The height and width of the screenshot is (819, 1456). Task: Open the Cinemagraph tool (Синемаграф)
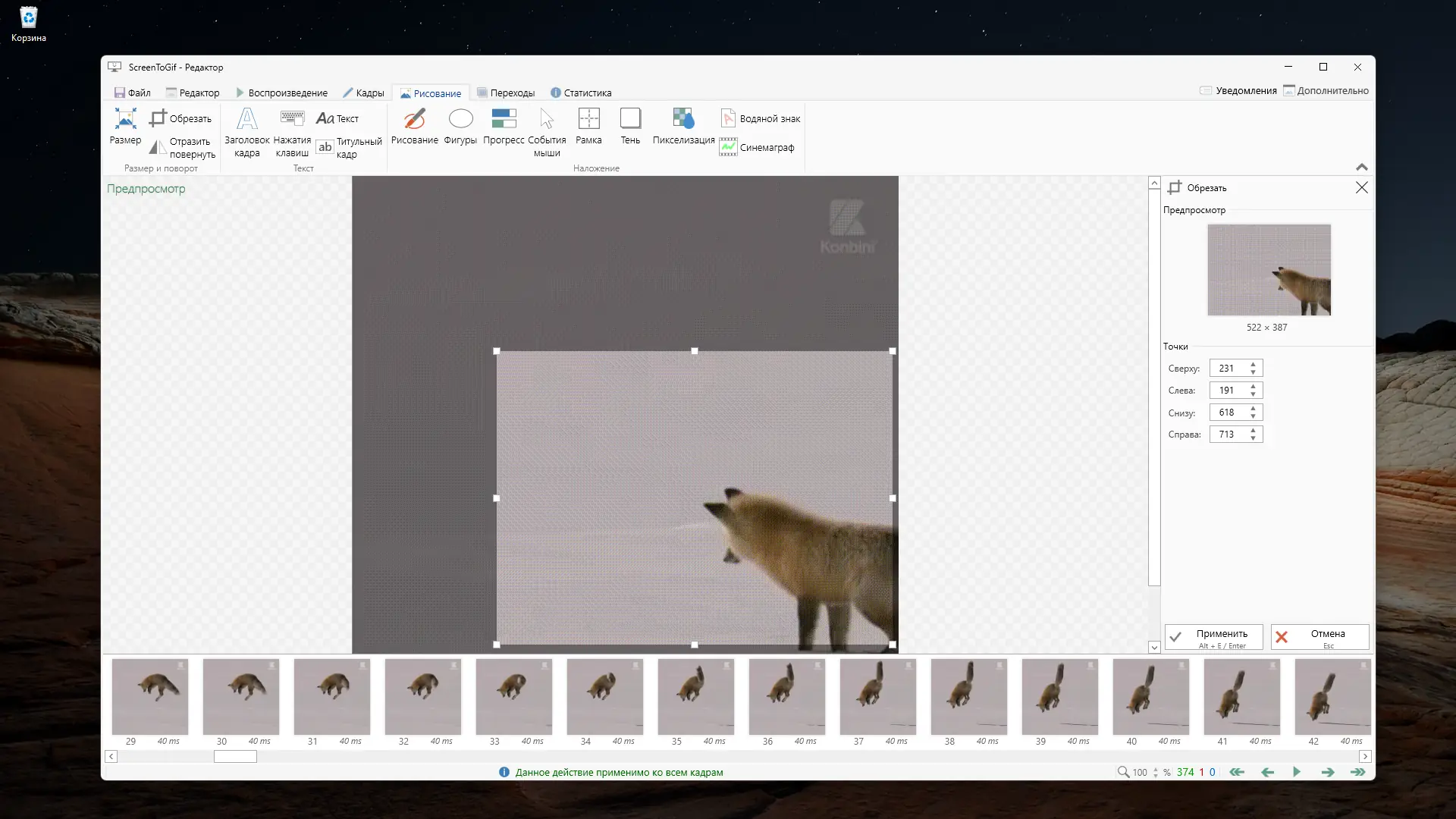tap(757, 147)
